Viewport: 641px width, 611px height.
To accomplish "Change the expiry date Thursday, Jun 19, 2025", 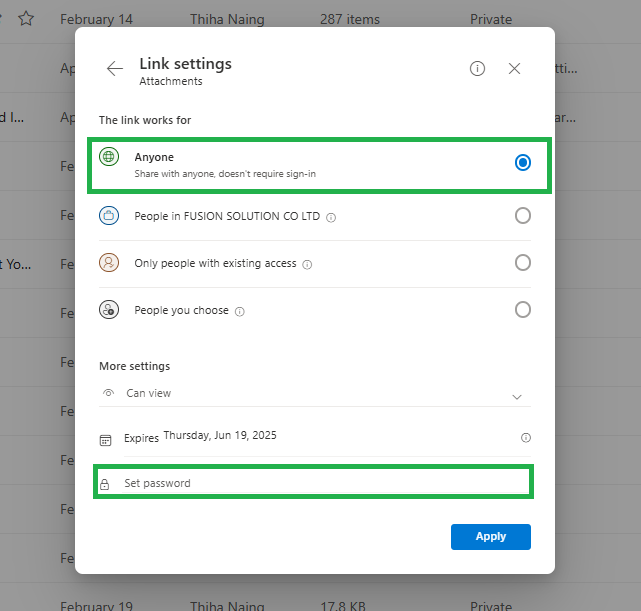I will pyautogui.click(x=220, y=435).
